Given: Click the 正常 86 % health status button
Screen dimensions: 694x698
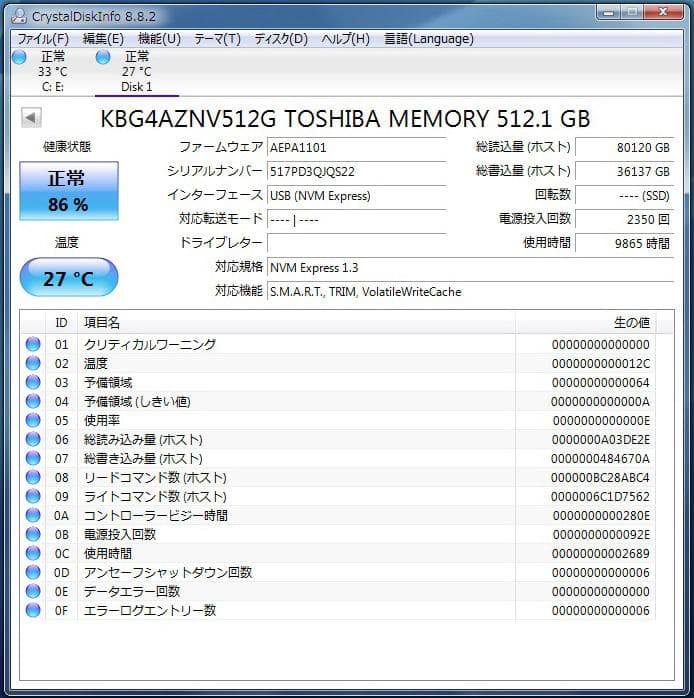Looking at the screenshot, I should coord(69,191).
